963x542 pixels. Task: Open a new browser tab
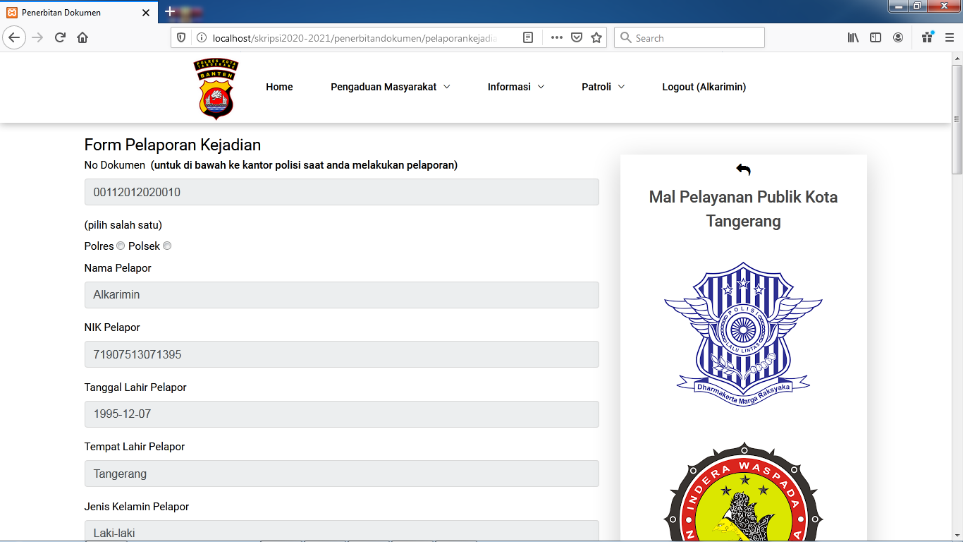170,12
